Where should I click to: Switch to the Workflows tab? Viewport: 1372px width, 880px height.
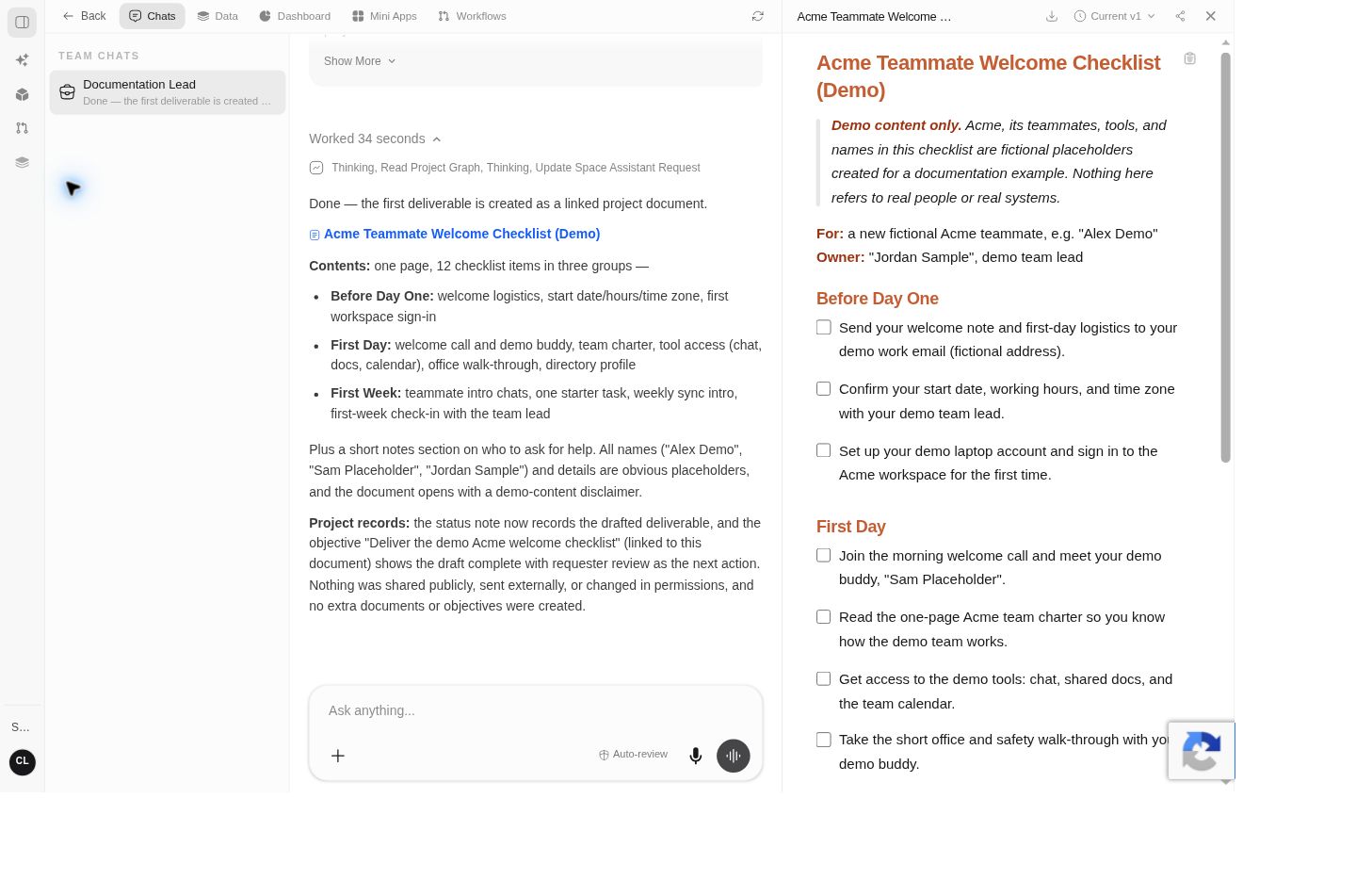click(x=472, y=16)
